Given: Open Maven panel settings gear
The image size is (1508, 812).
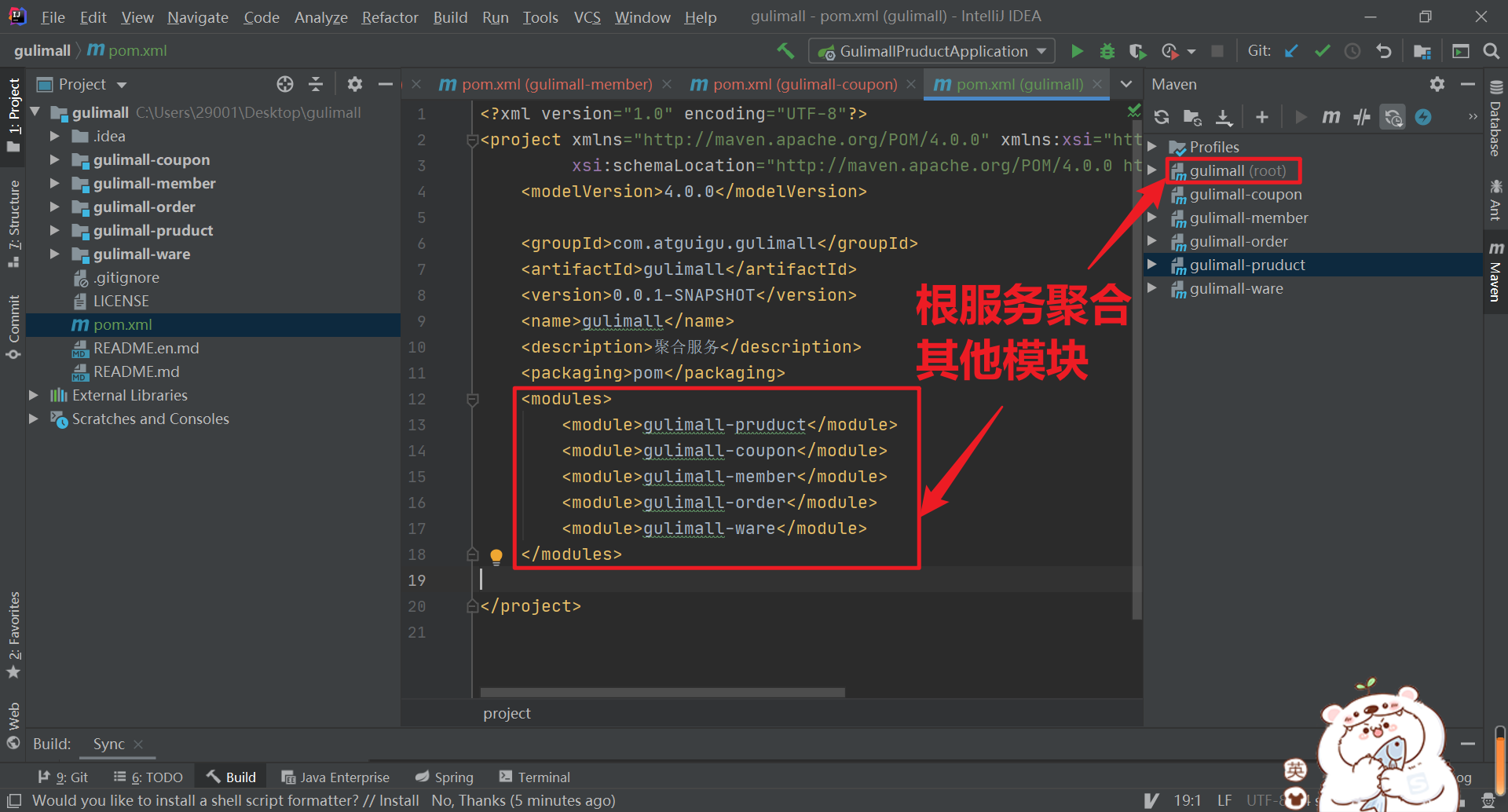Looking at the screenshot, I should pos(1437,84).
